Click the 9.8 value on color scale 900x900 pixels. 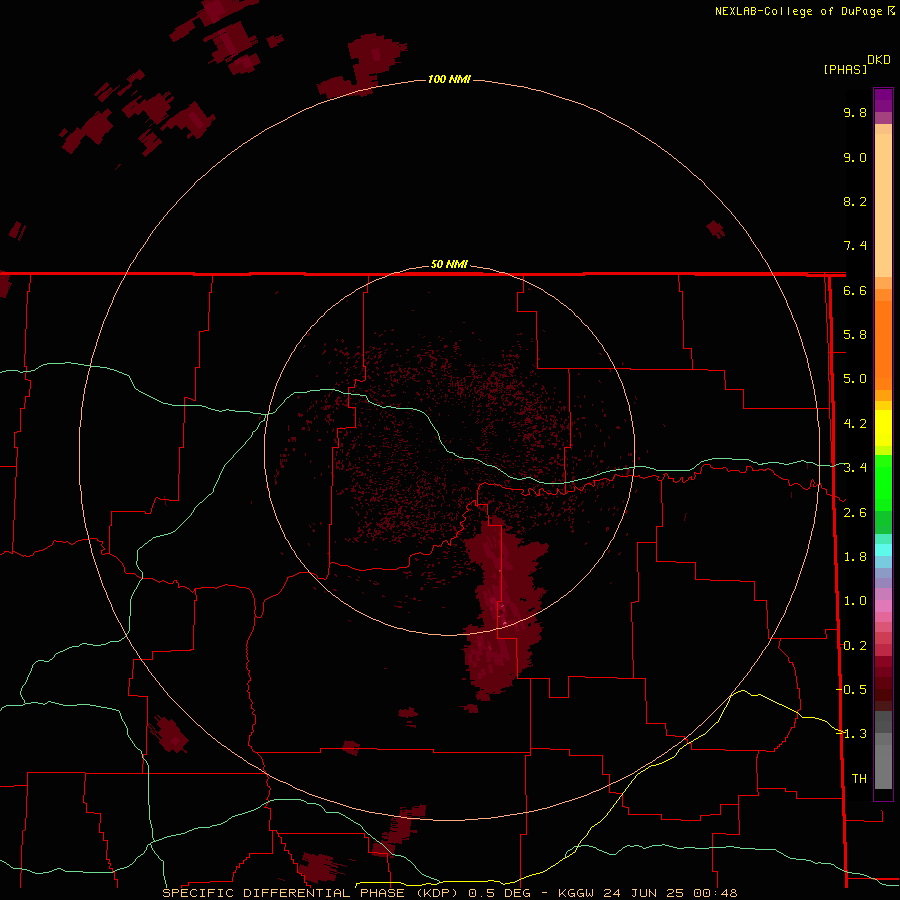pyautogui.click(x=855, y=112)
